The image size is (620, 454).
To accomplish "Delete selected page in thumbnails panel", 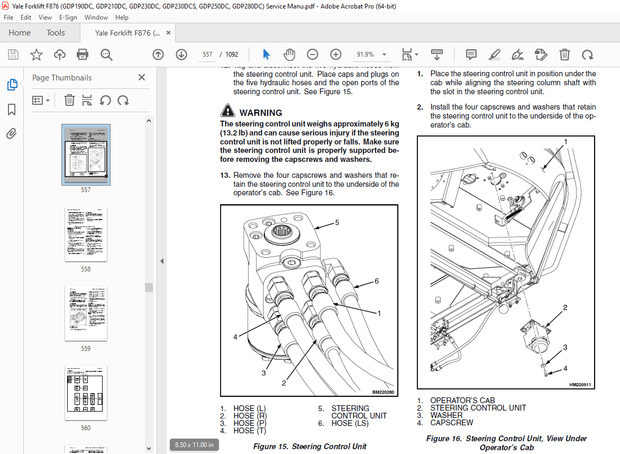I will [x=70, y=100].
